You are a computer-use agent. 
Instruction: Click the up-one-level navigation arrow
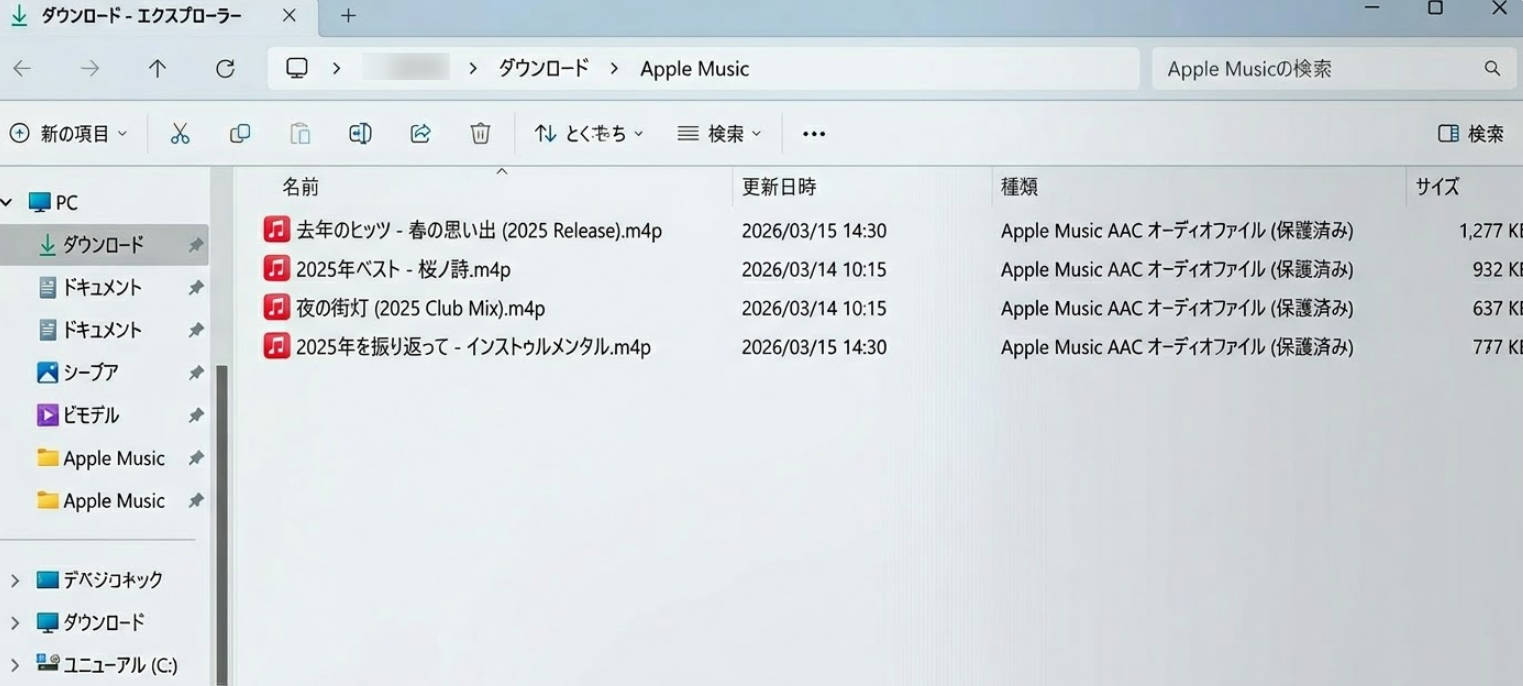click(157, 68)
